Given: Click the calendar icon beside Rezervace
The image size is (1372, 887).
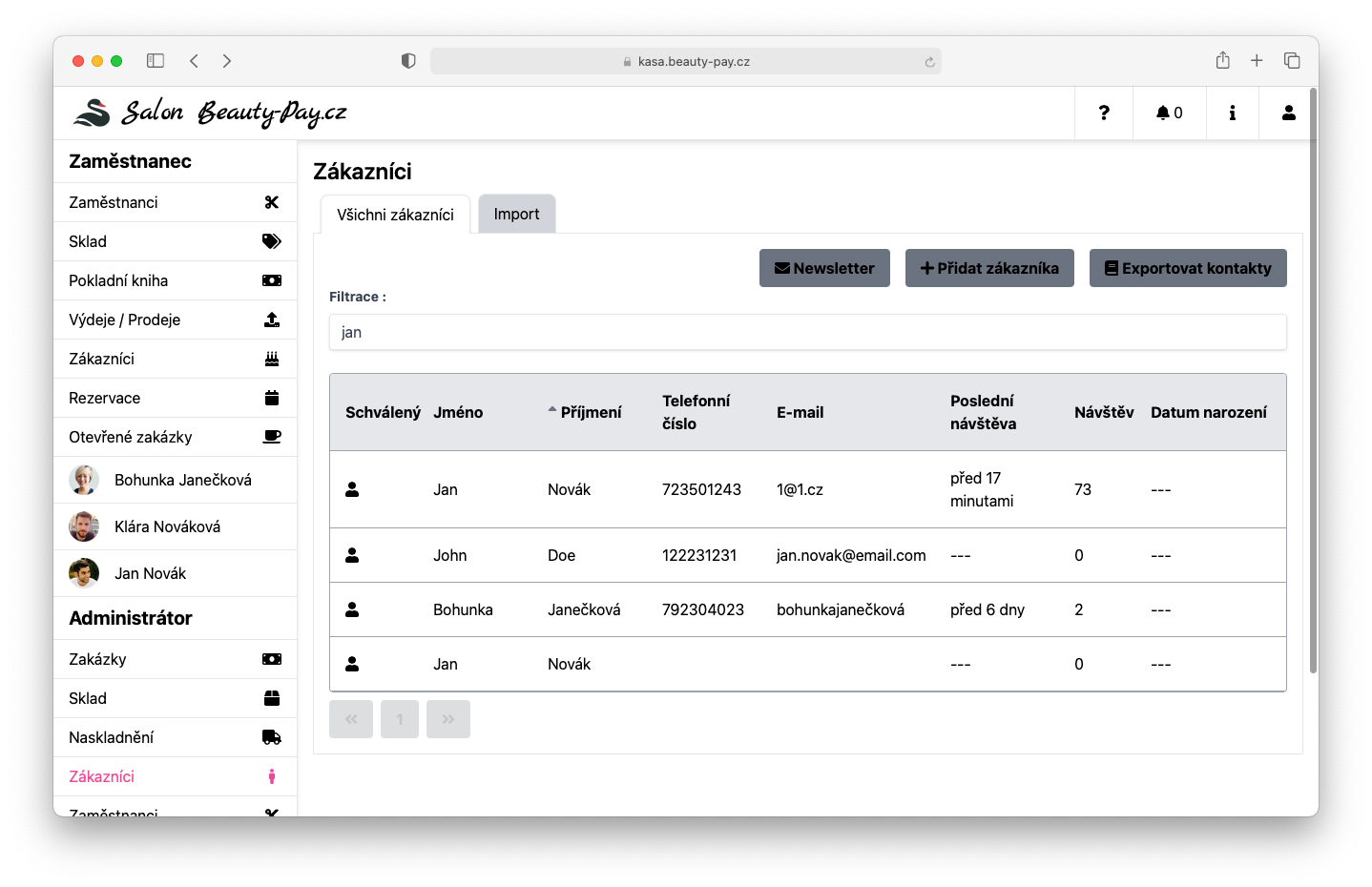Looking at the screenshot, I should click(272, 398).
